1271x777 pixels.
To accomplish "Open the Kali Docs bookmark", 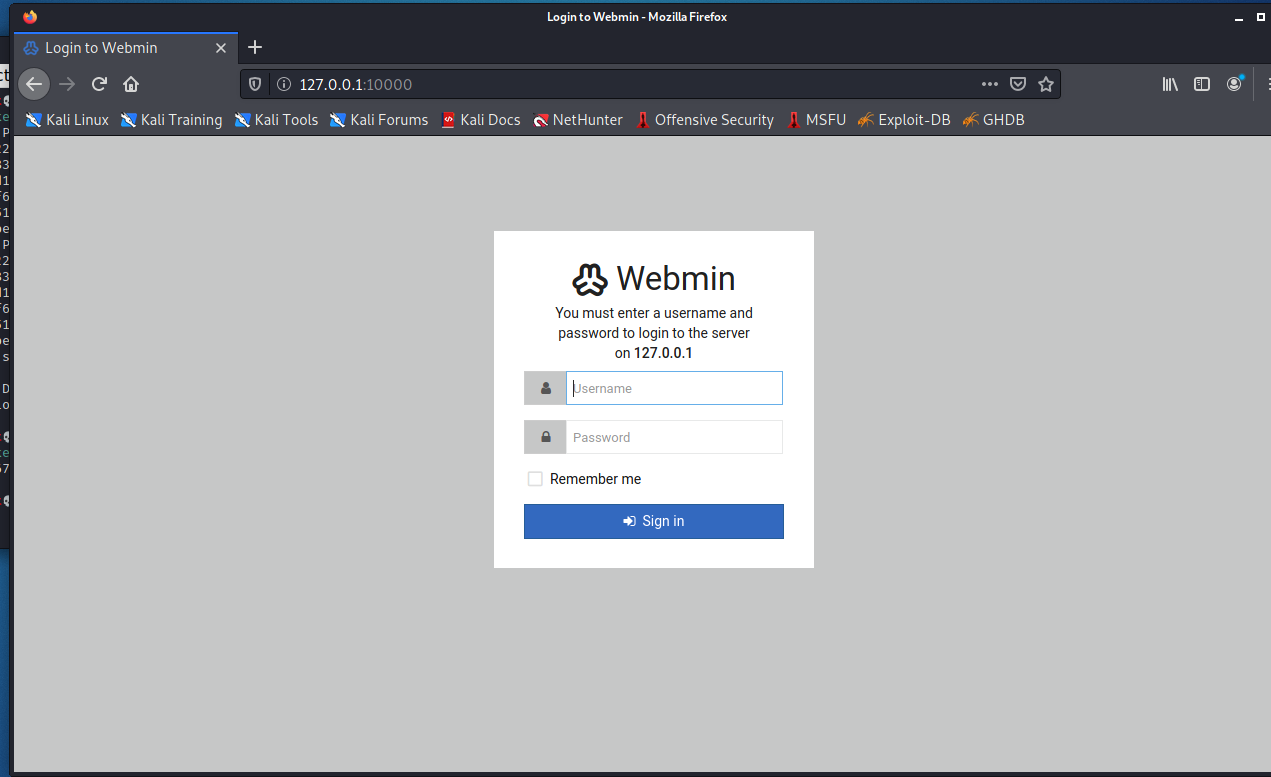I will coord(481,119).
